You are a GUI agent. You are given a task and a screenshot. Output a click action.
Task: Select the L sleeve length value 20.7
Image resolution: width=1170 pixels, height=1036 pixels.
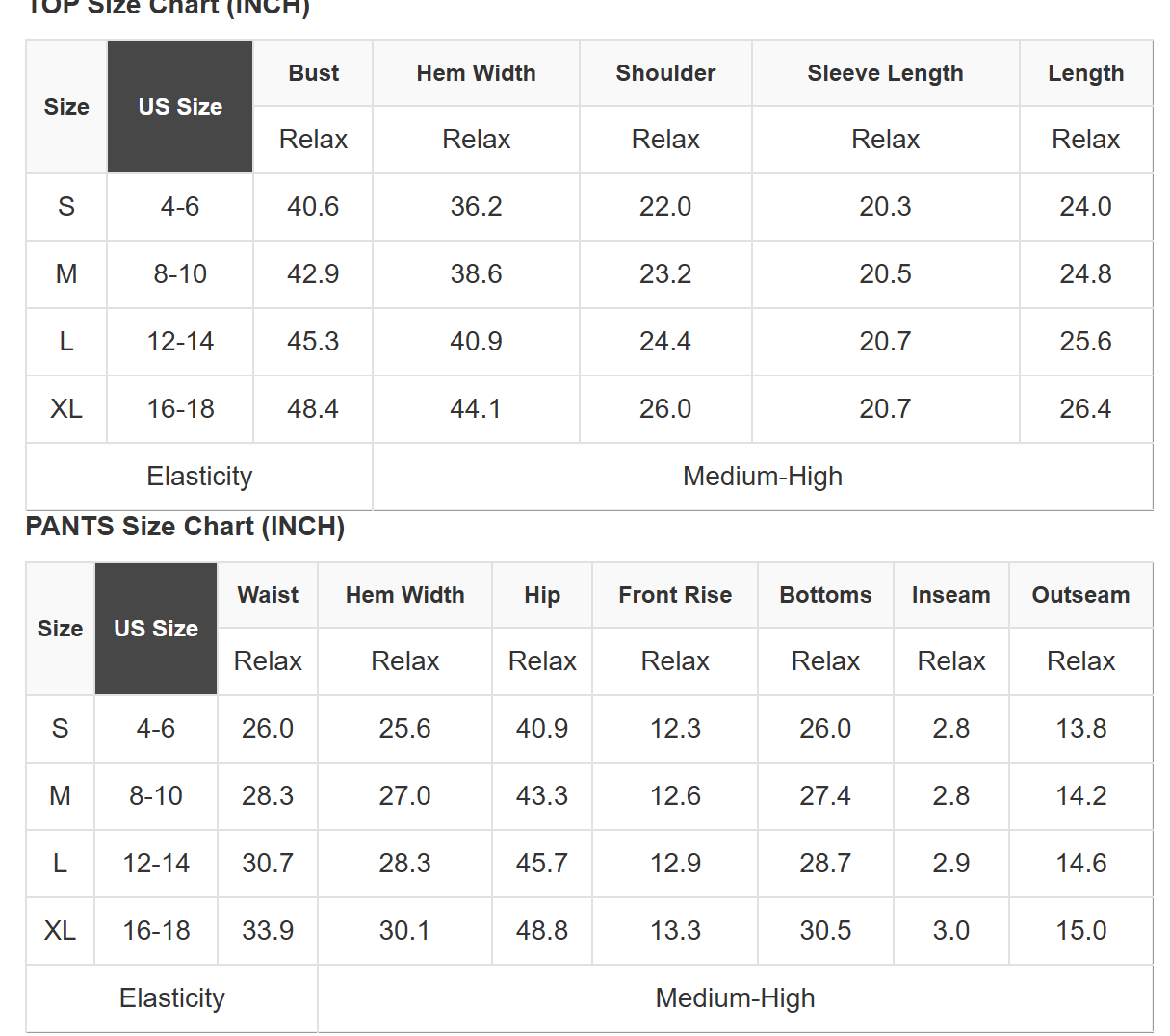click(x=885, y=342)
